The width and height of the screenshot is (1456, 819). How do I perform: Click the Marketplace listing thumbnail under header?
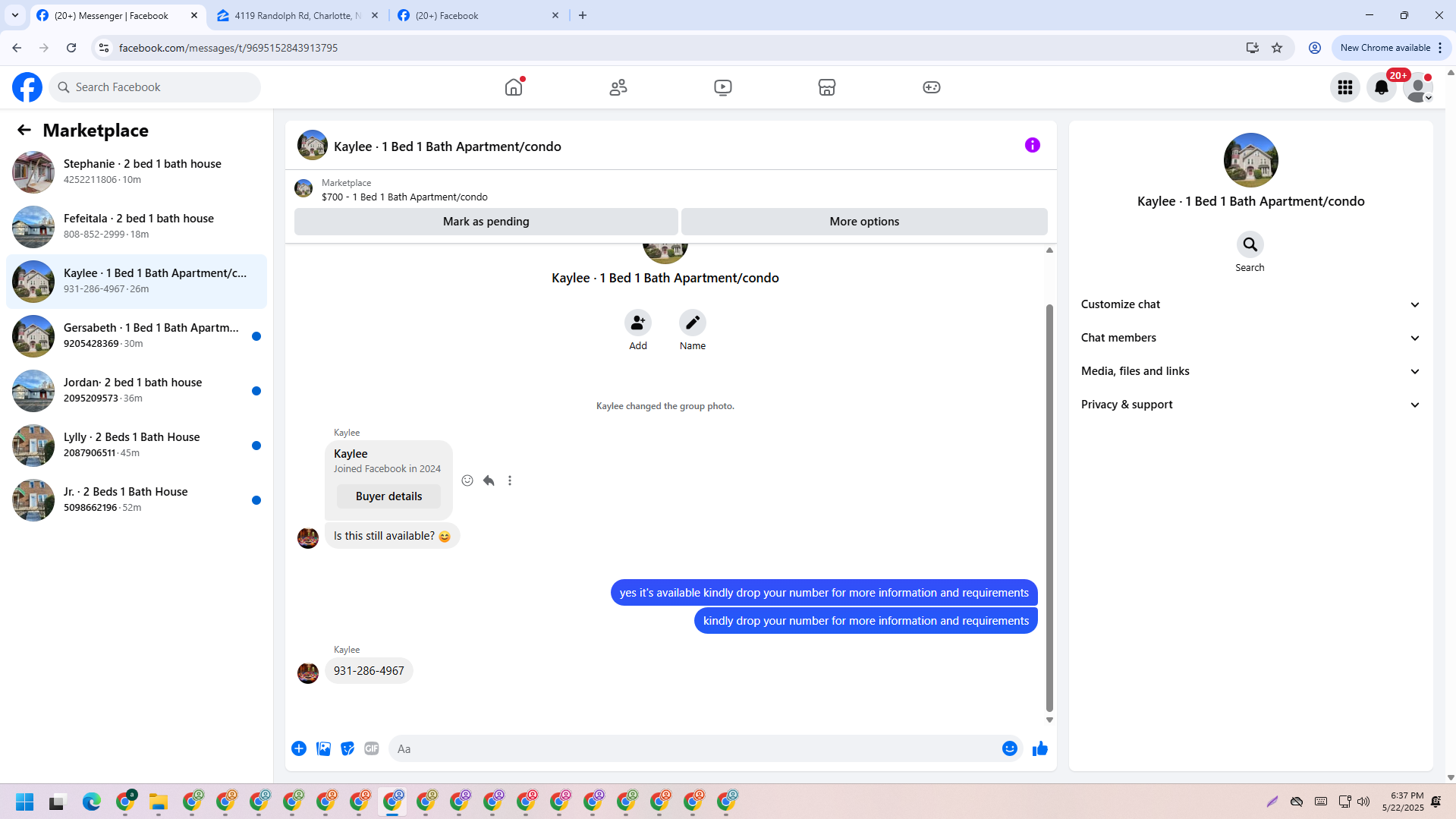coord(303,189)
